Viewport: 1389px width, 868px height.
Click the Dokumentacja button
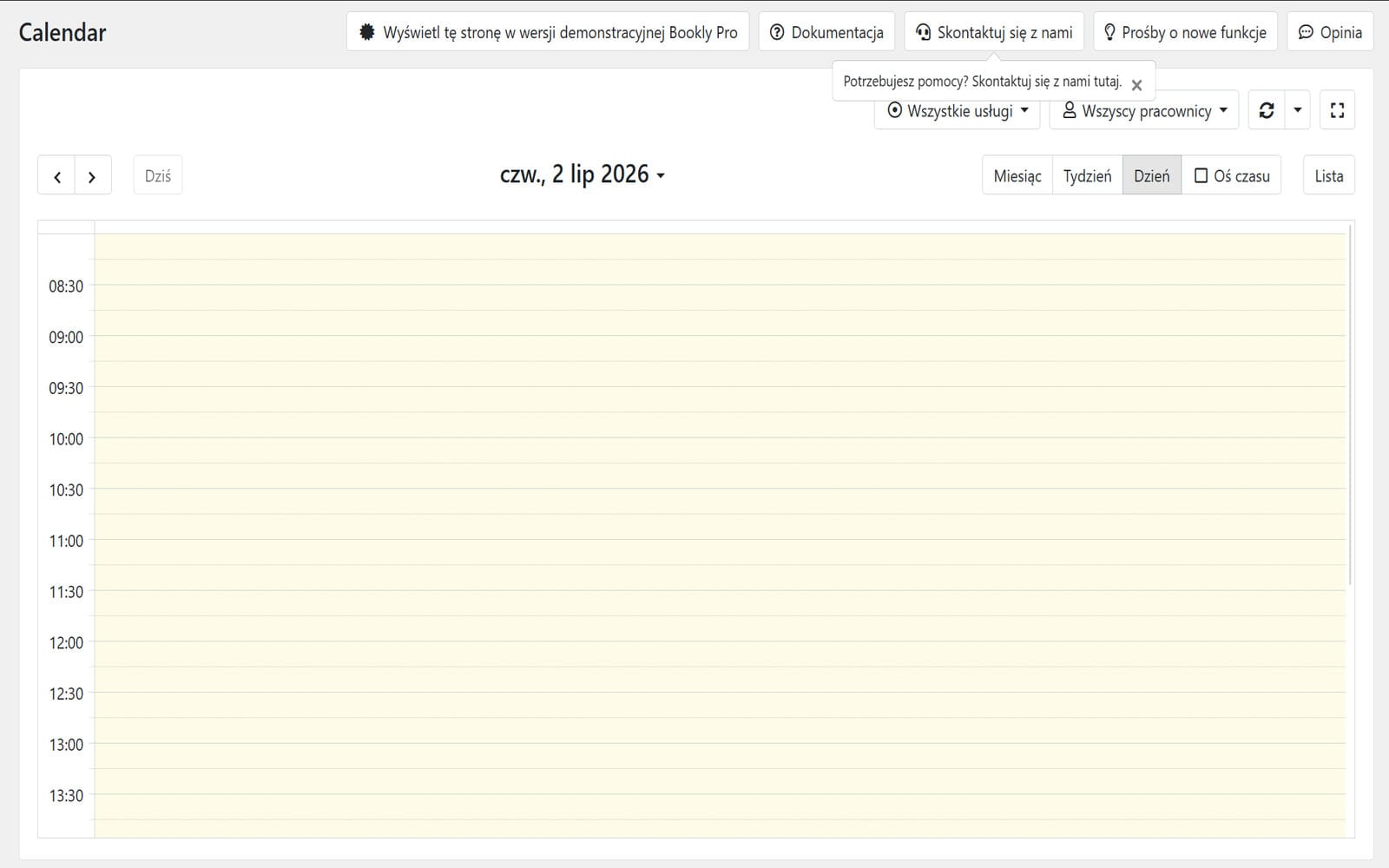coord(826,32)
